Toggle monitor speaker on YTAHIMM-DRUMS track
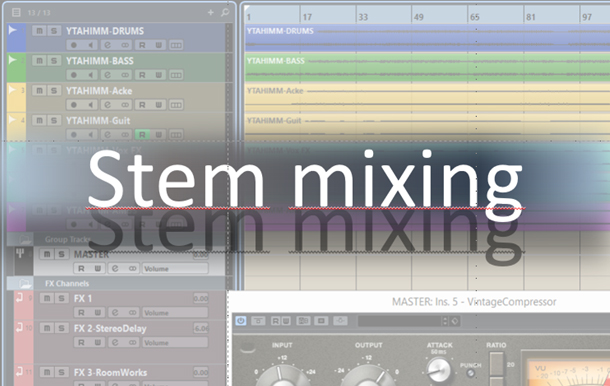 point(91,45)
